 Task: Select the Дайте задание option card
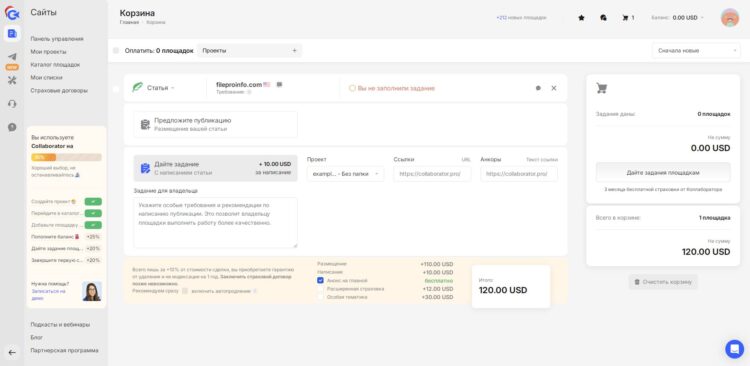pyautogui.click(x=215, y=168)
